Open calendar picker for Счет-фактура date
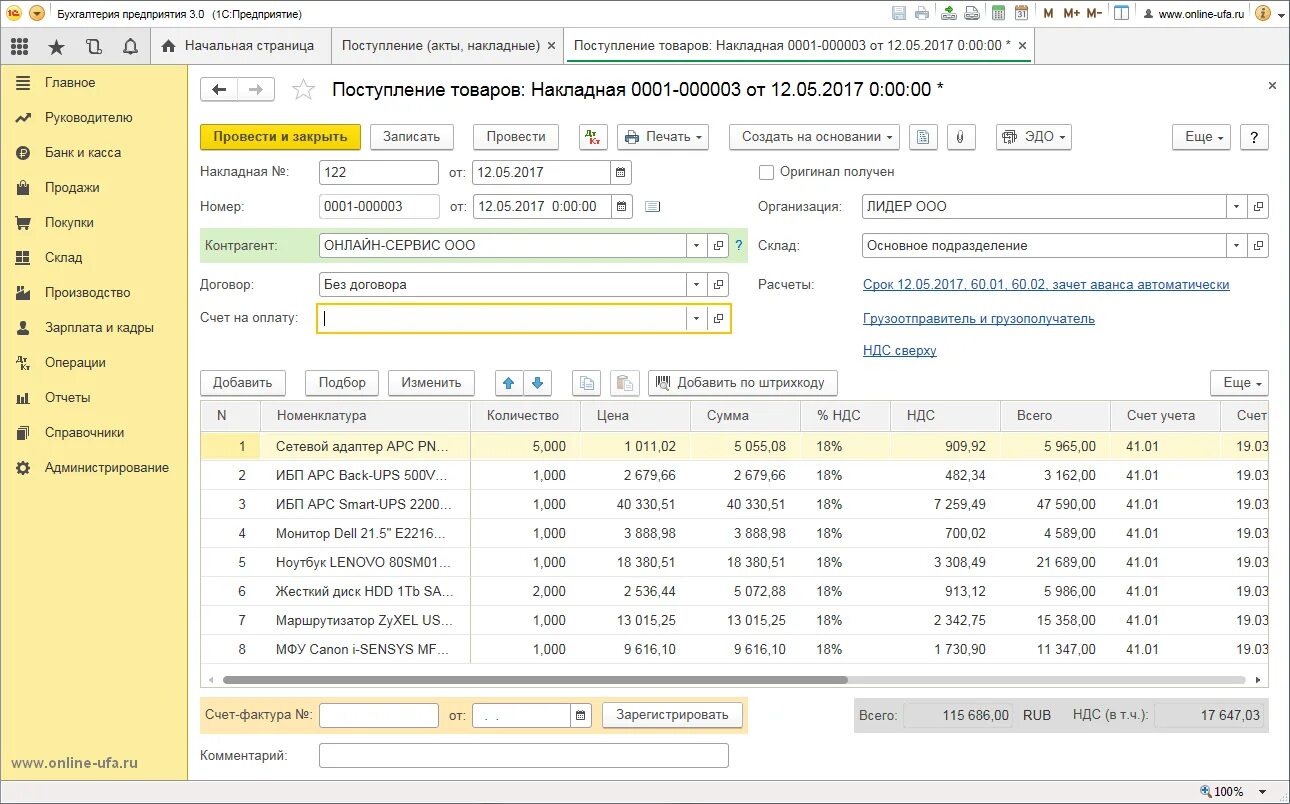1290x804 pixels. [581, 715]
